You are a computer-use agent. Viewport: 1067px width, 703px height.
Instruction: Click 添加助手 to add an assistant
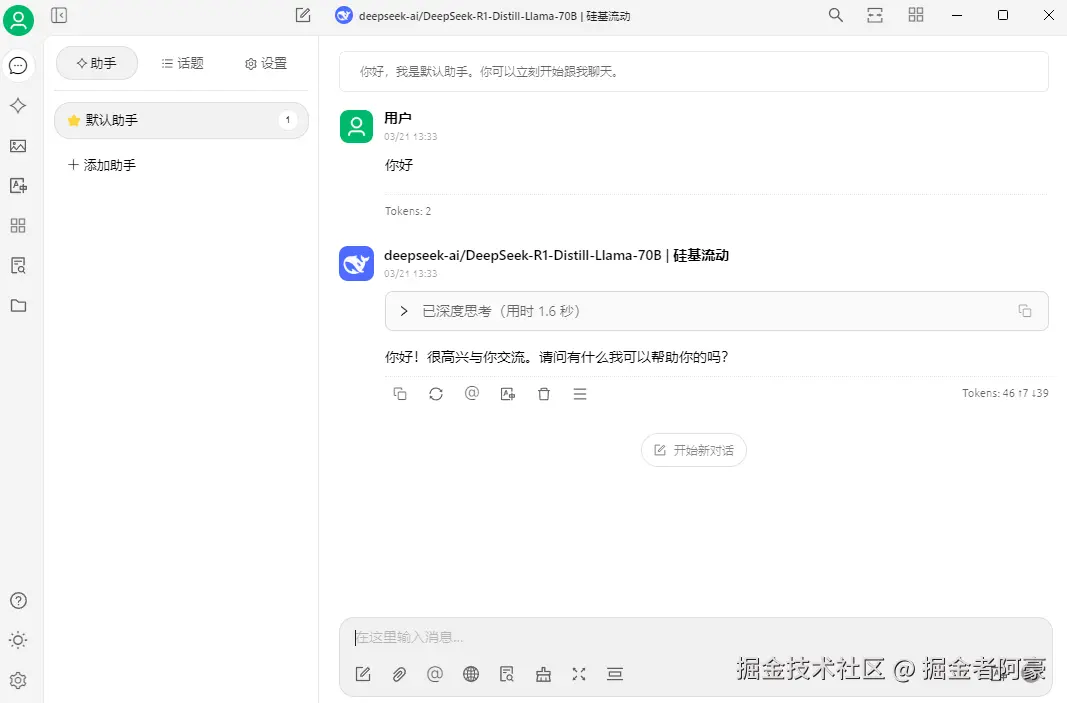[x=102, y=165]
